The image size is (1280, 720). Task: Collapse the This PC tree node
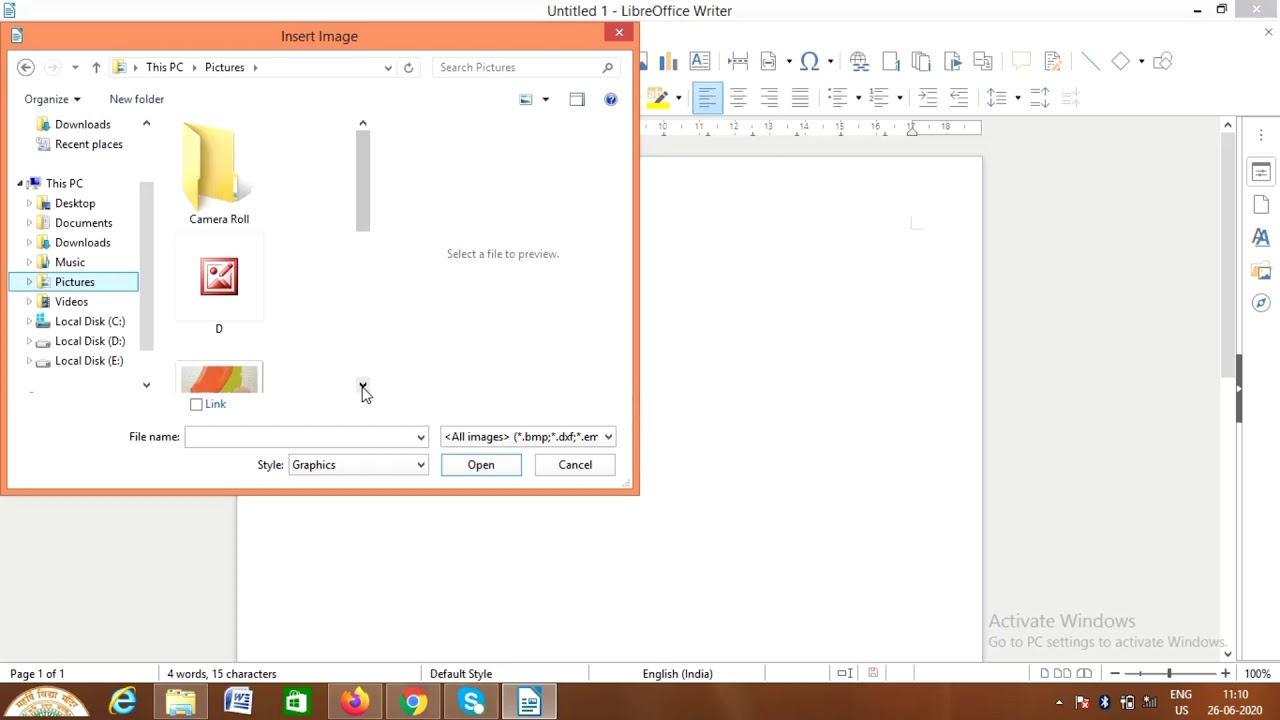tap(20, 184)
